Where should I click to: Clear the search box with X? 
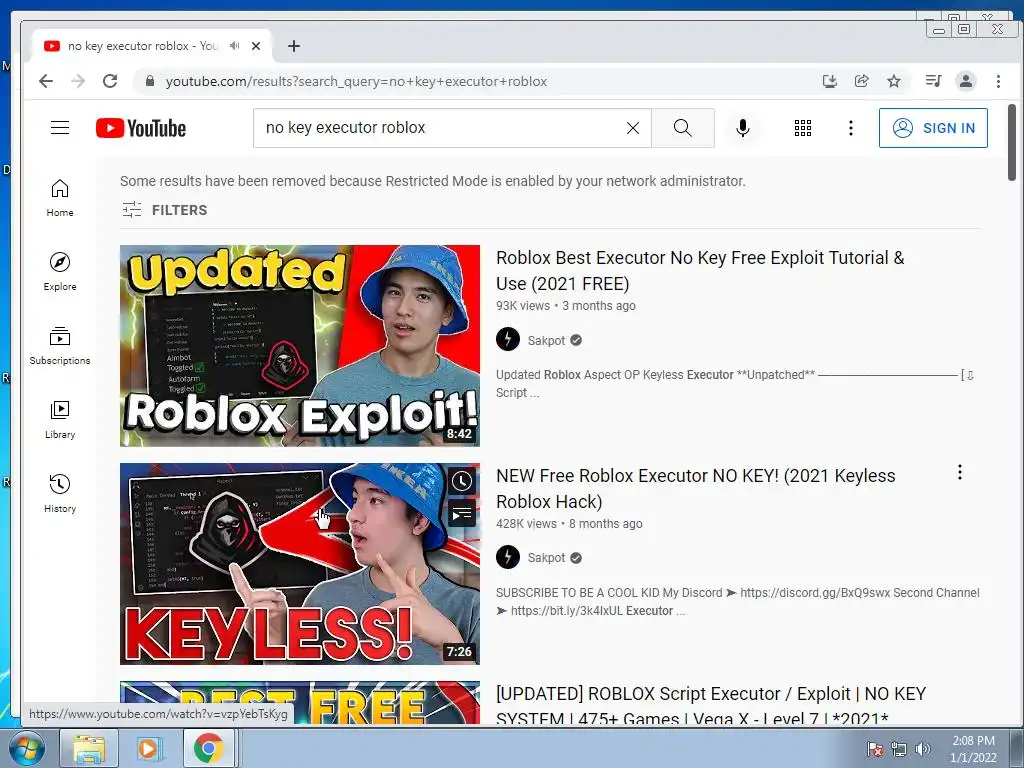coord(633,128)
